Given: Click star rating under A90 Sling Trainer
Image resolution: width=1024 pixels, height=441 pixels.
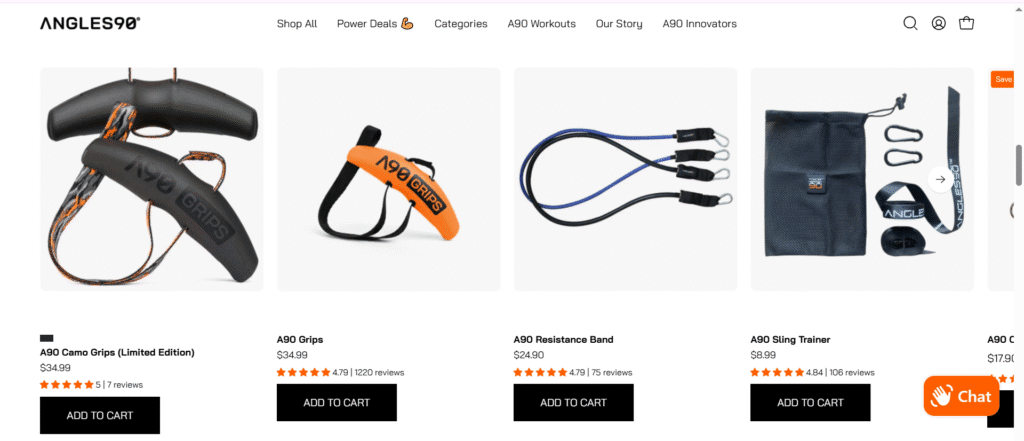Looking at the screenshot, I should 776,372.
